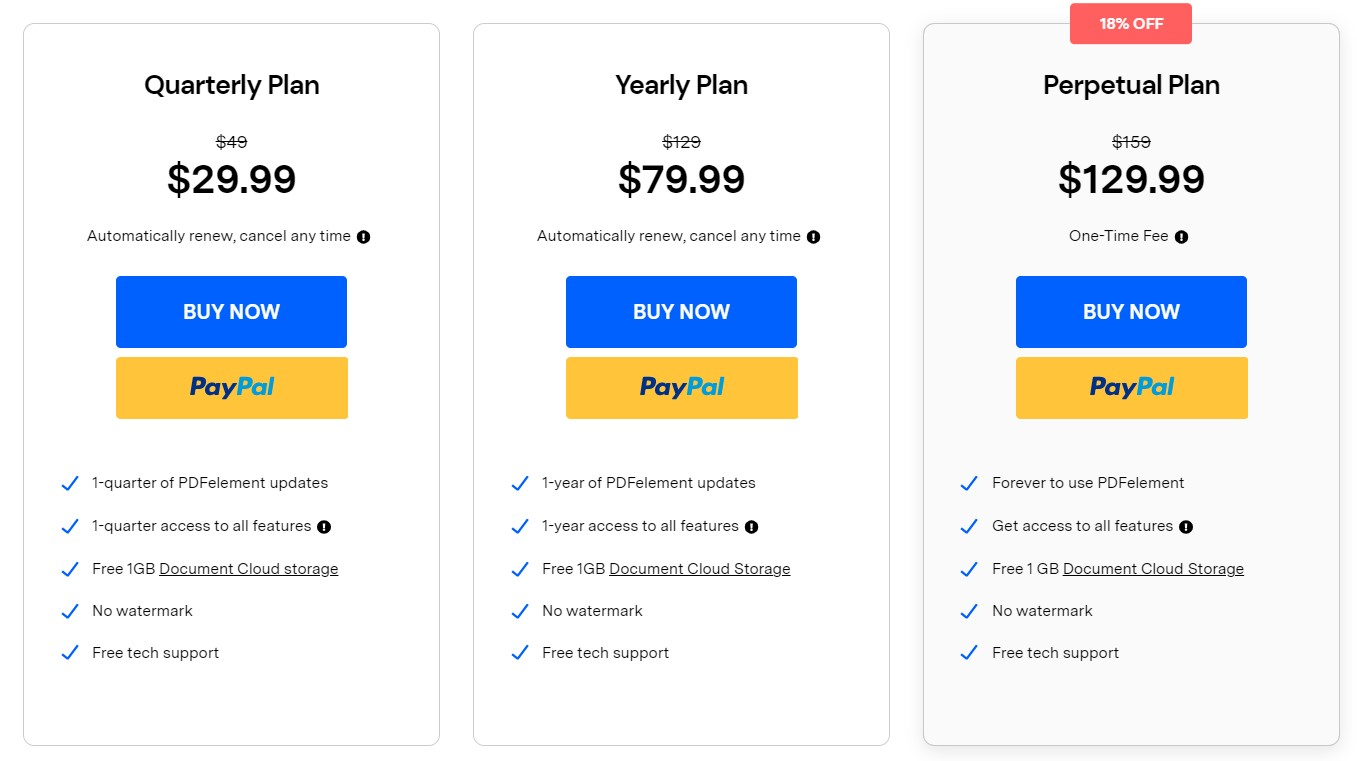Open info icon after Get access to all features
The width and height of the screenshot is (1357, 761).
click(1186, 527)
